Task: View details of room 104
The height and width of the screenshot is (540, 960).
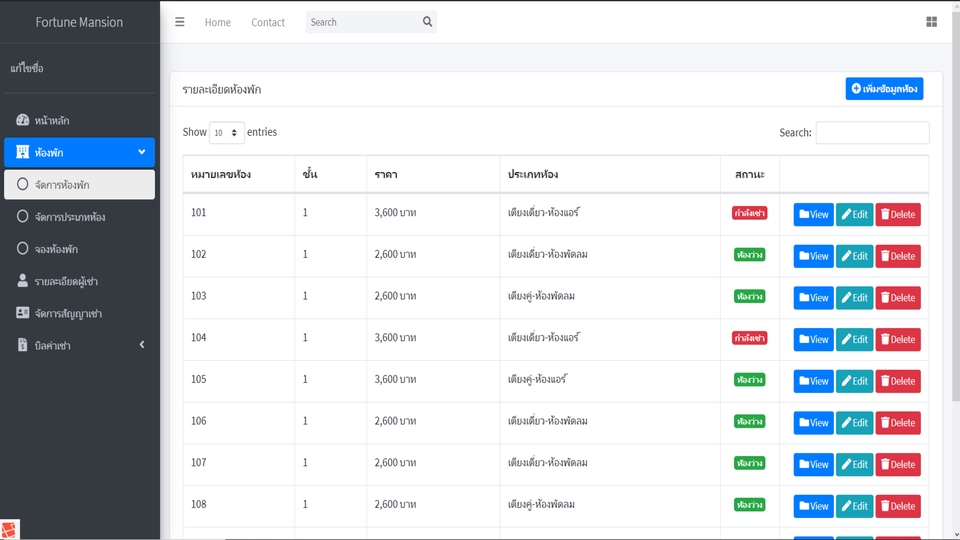Action: click(x=814, y=339)
